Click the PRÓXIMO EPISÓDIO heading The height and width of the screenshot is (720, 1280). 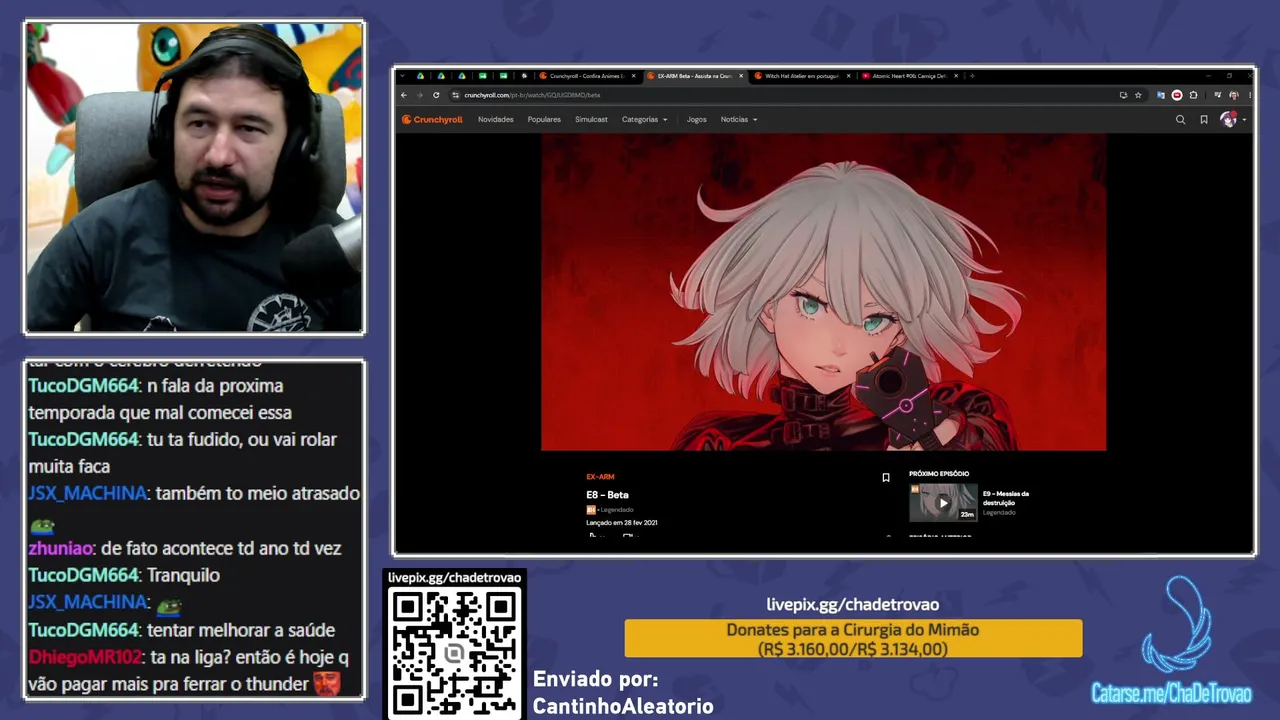[x=939, y=474]
